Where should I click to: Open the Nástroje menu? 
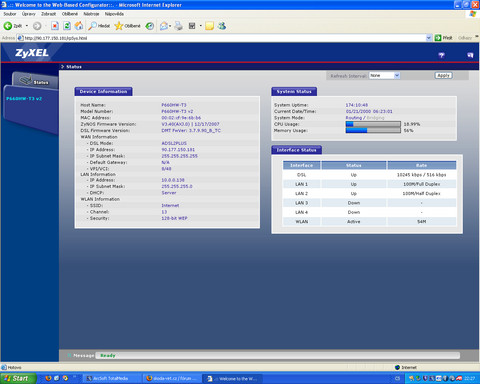[91, 14]
